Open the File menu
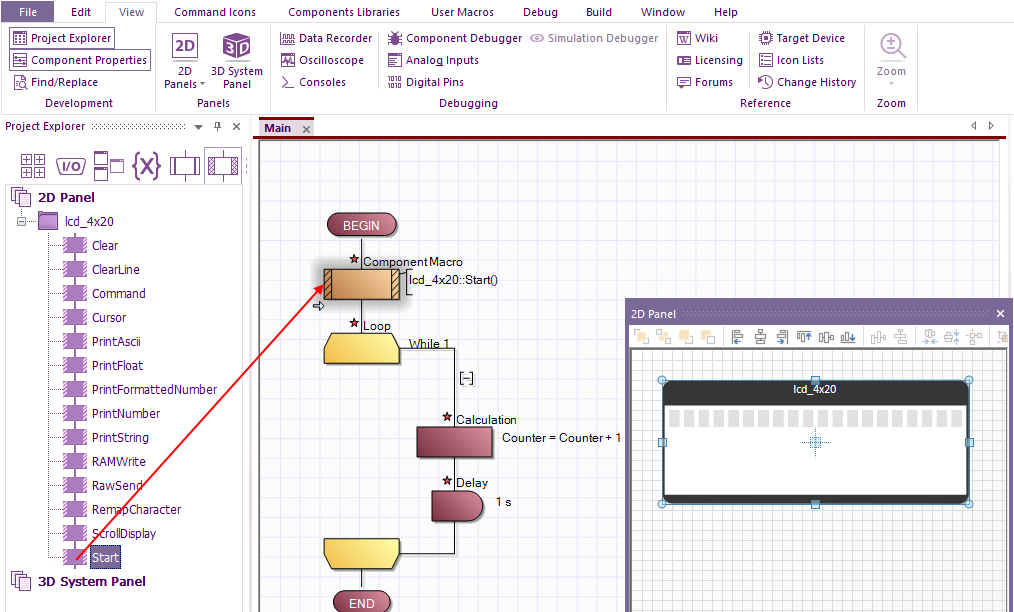Image resolution: width=1014 pixels, height=612 pixels. point(28,12)
